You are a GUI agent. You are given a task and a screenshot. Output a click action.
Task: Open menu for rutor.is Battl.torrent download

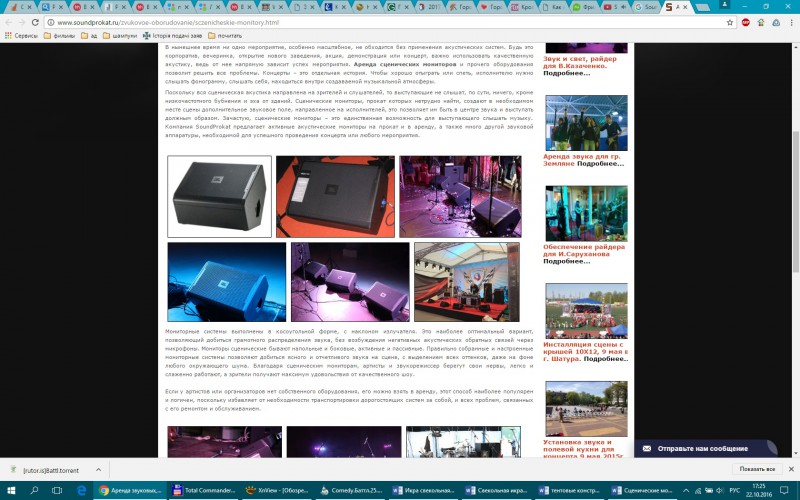(98, 469)
